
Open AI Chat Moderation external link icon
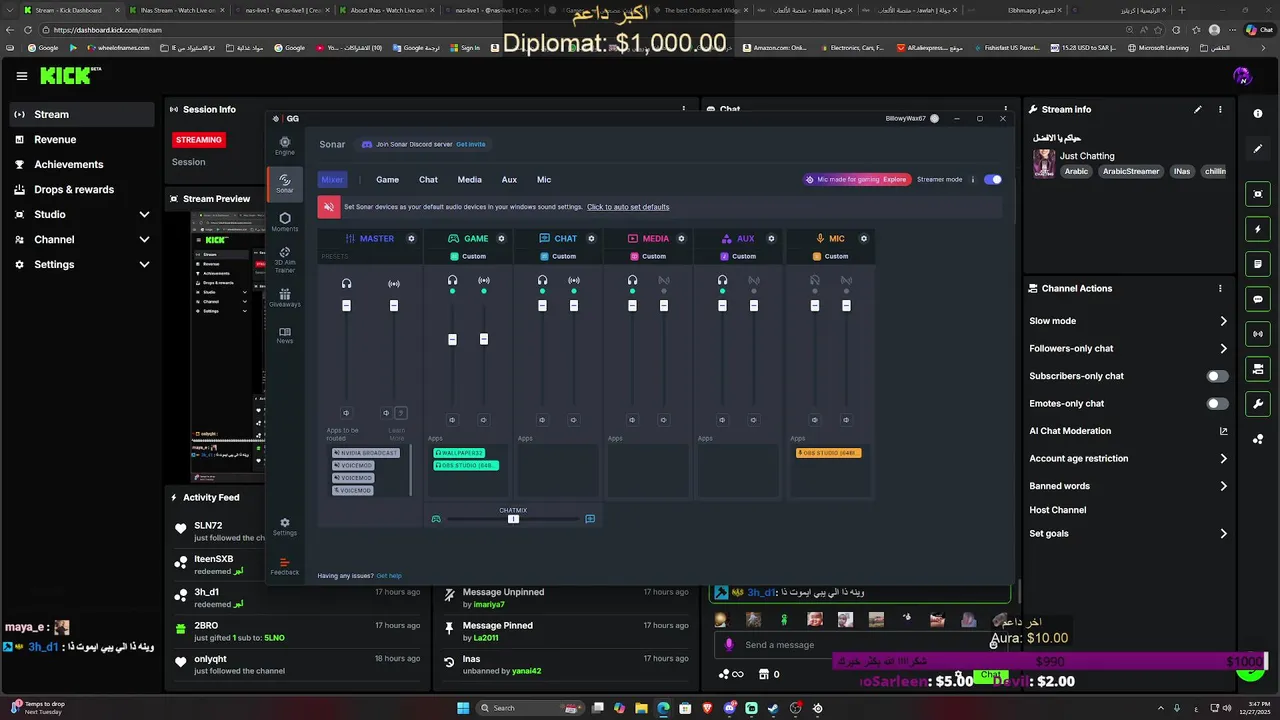tap(1223, 431)
